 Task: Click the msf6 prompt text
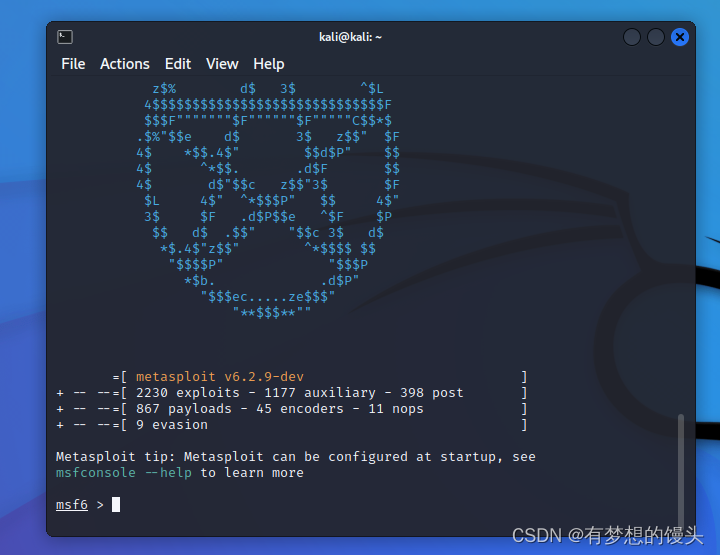(72, 505)
